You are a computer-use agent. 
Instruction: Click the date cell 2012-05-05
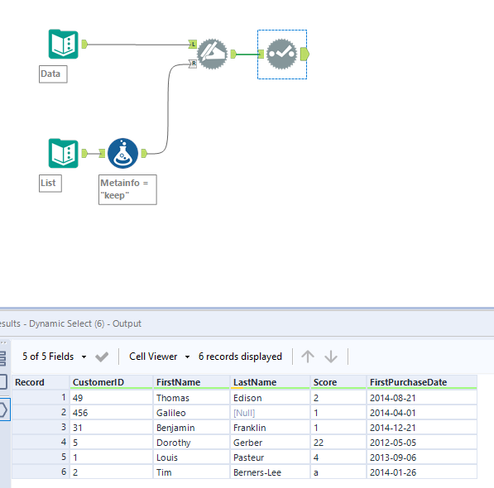click(x=422, y=443)
